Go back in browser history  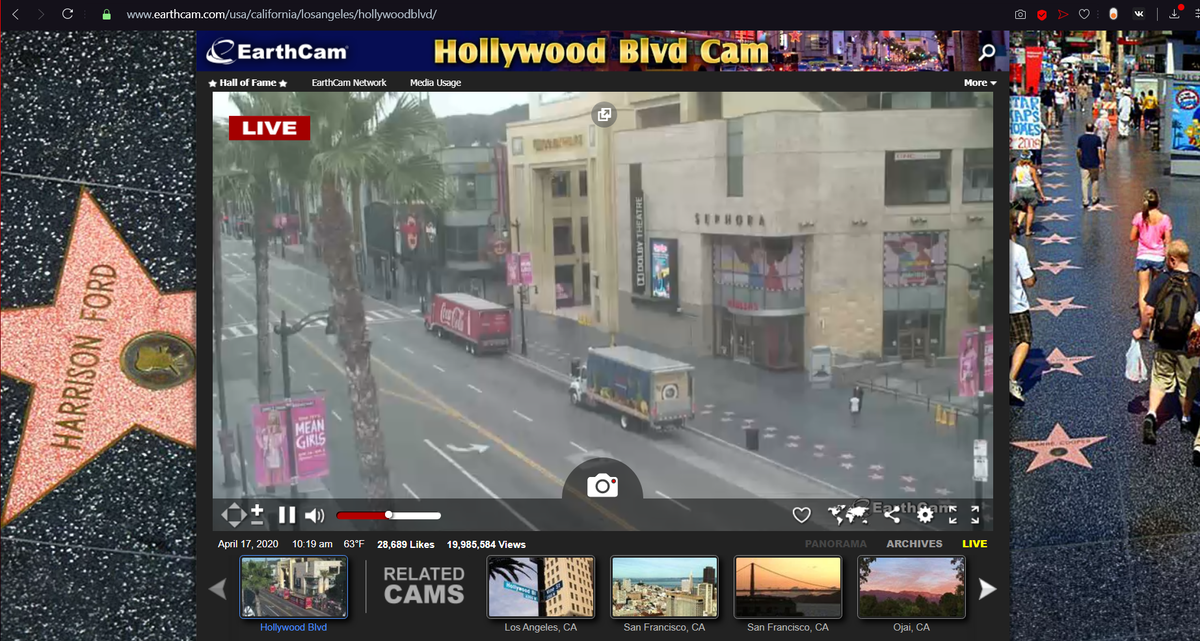(x=15, y=15)
